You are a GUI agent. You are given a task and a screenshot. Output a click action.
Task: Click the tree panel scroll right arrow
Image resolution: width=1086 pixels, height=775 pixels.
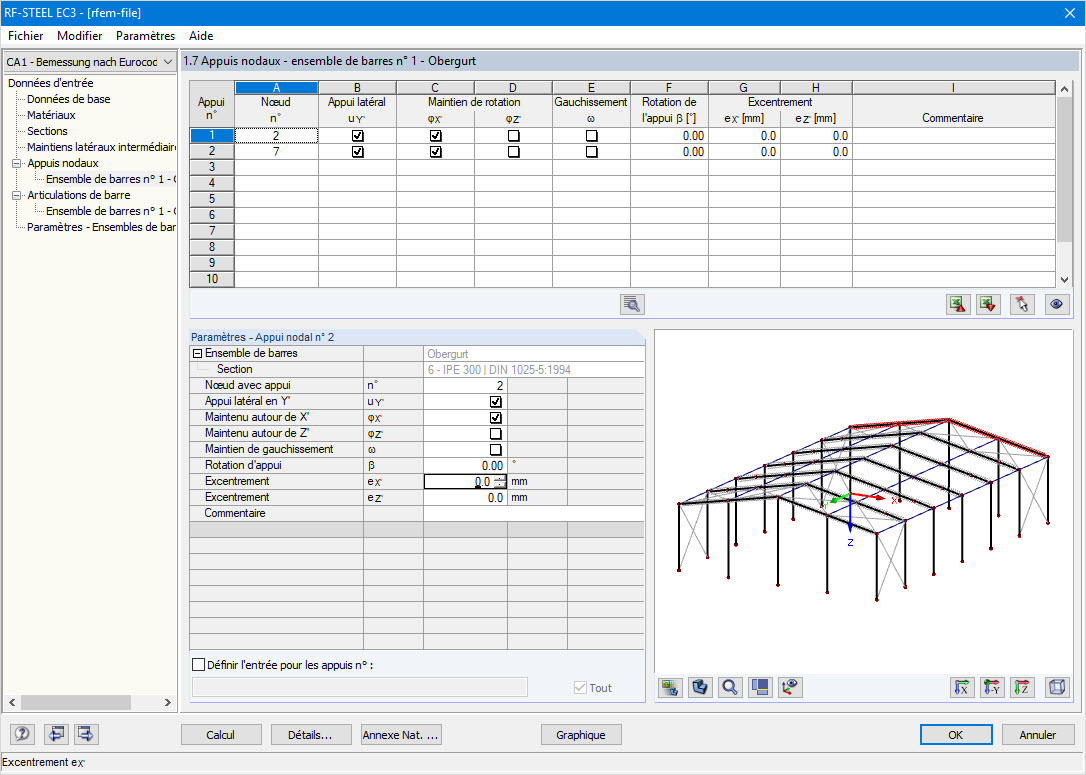pos(168,702)
